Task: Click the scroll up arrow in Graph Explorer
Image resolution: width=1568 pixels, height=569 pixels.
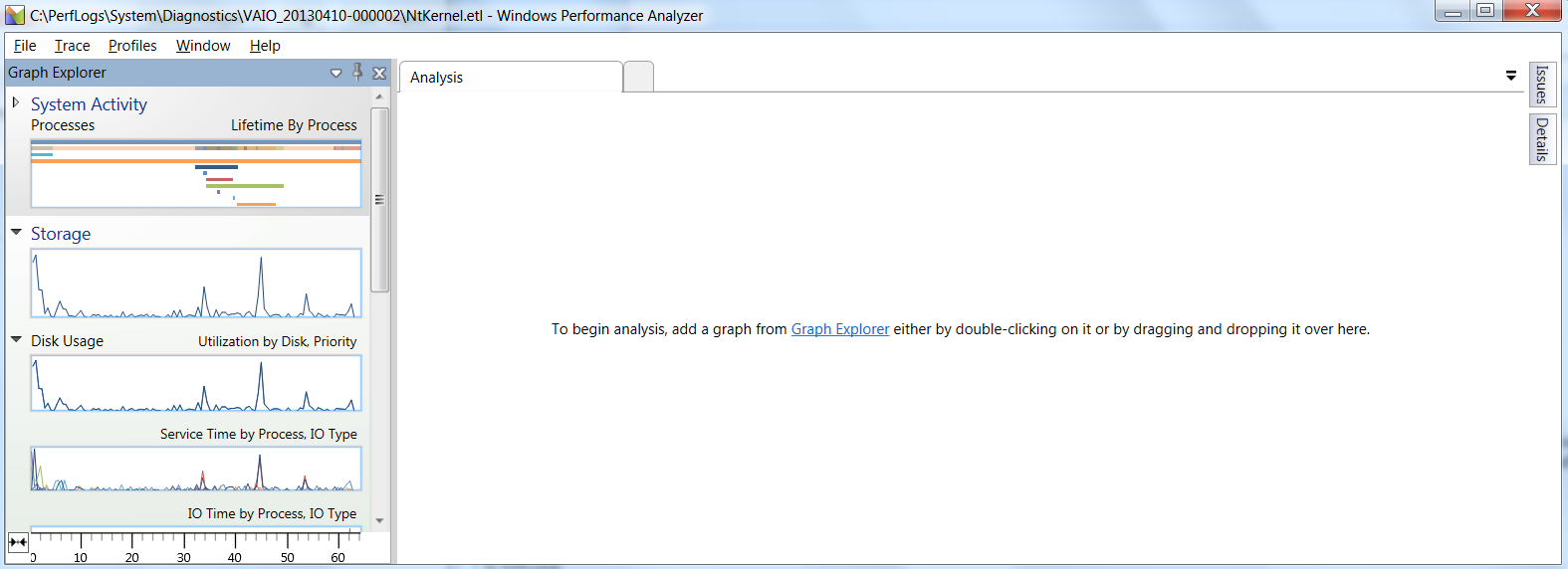Action: click(x=379, y=97)
